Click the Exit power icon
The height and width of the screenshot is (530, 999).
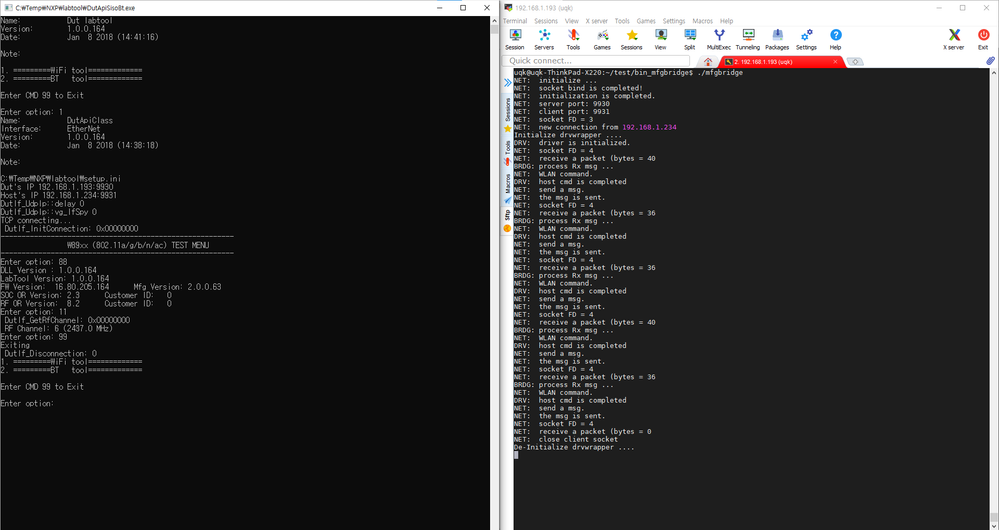point(983,39)
